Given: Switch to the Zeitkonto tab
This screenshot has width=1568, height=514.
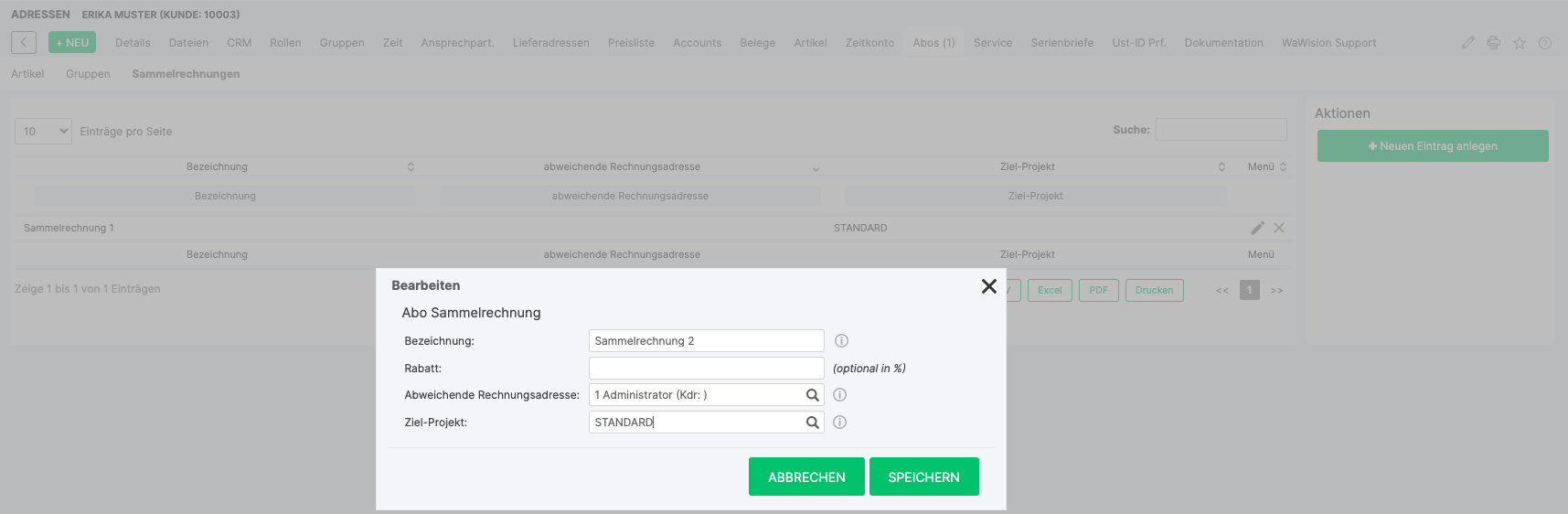Looking at the screenshot, I should coord(869,43).
